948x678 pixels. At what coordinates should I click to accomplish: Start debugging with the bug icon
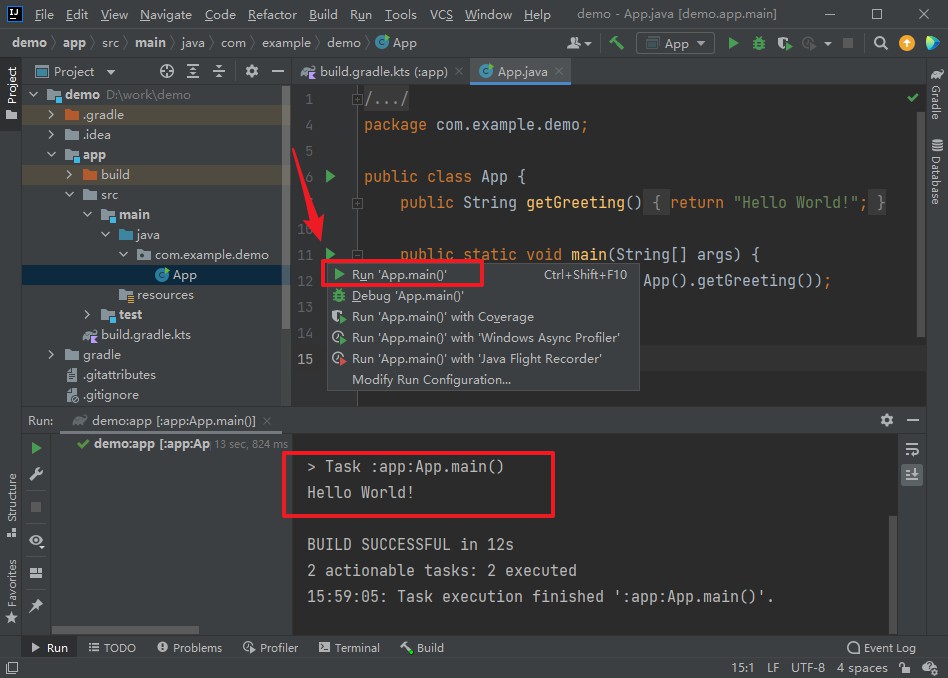point(759,43)
